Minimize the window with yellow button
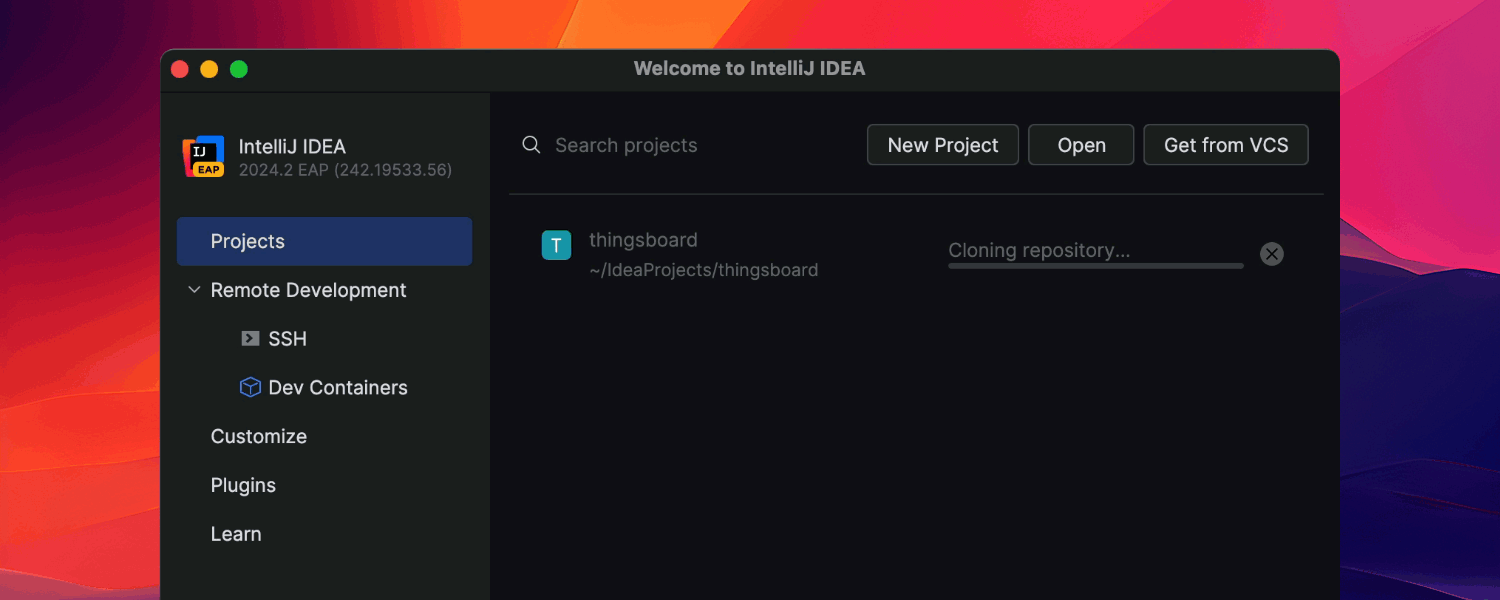1500x600 pixels. (209, 69)
